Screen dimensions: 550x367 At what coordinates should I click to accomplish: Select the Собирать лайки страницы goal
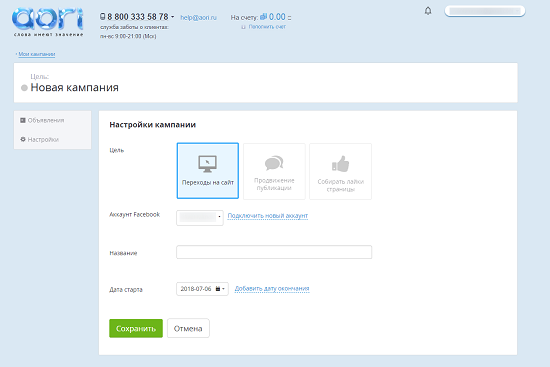pos(340,171)
